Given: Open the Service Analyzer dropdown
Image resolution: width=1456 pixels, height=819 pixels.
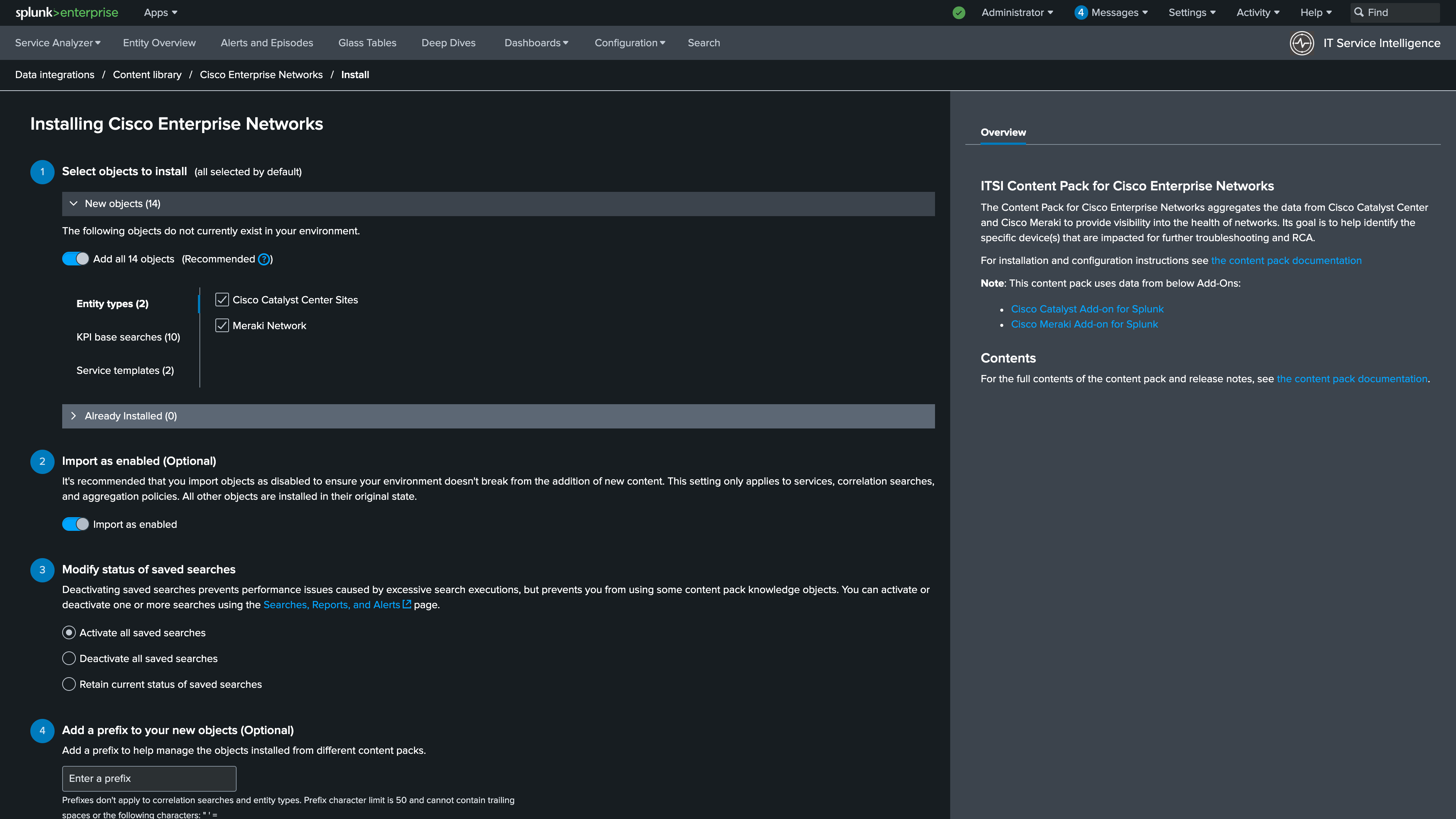Looking at the screenshot, I should point(58,43).
